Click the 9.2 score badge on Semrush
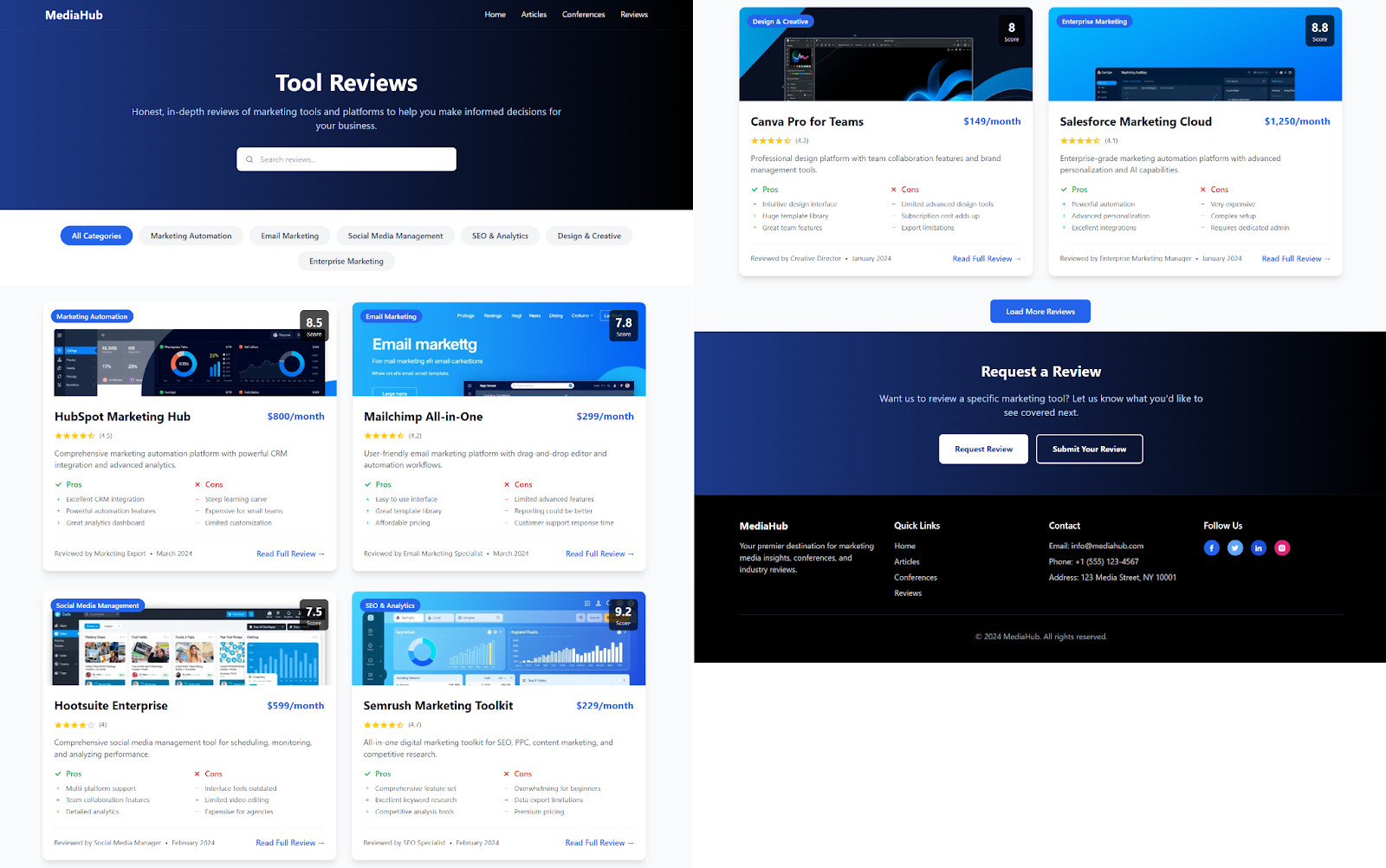The height and width of the screenshot is (868, 1386). 623,614
